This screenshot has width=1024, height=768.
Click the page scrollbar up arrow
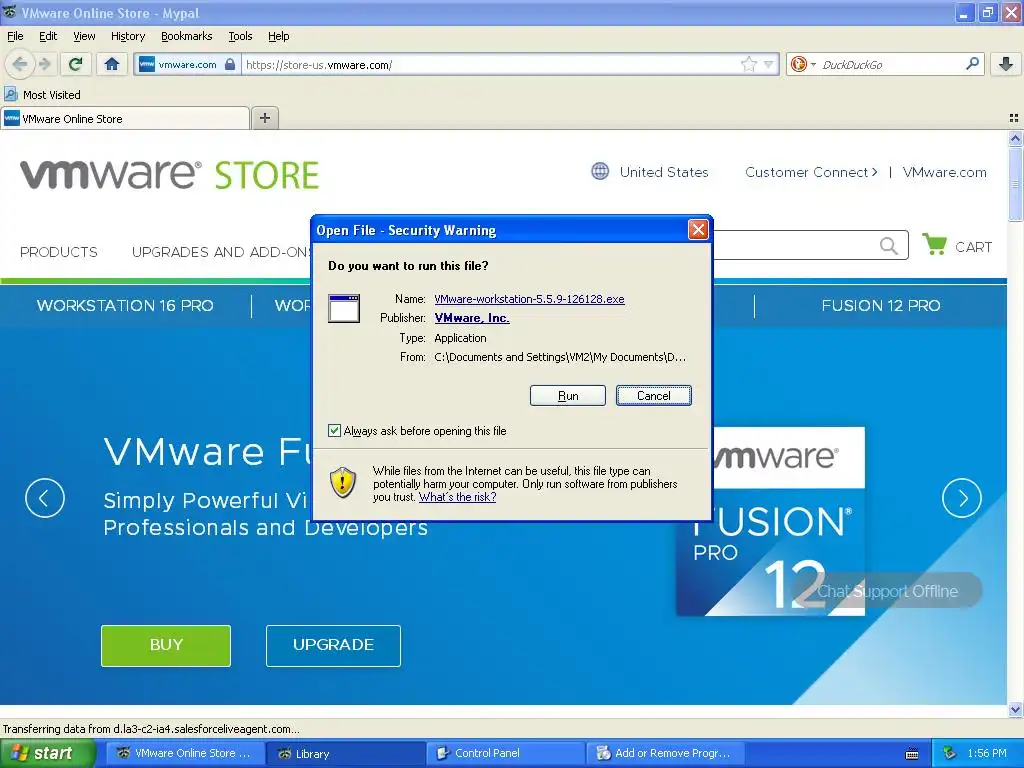1015,138
